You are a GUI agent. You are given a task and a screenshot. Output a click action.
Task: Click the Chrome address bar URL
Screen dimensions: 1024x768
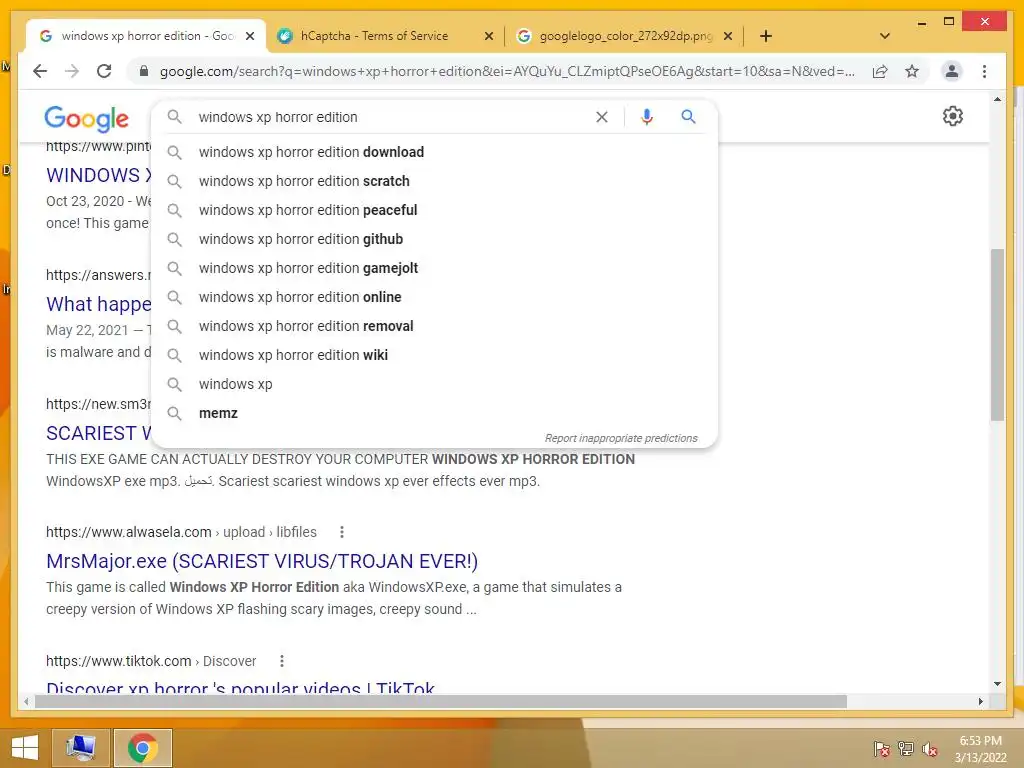(507, 71)
